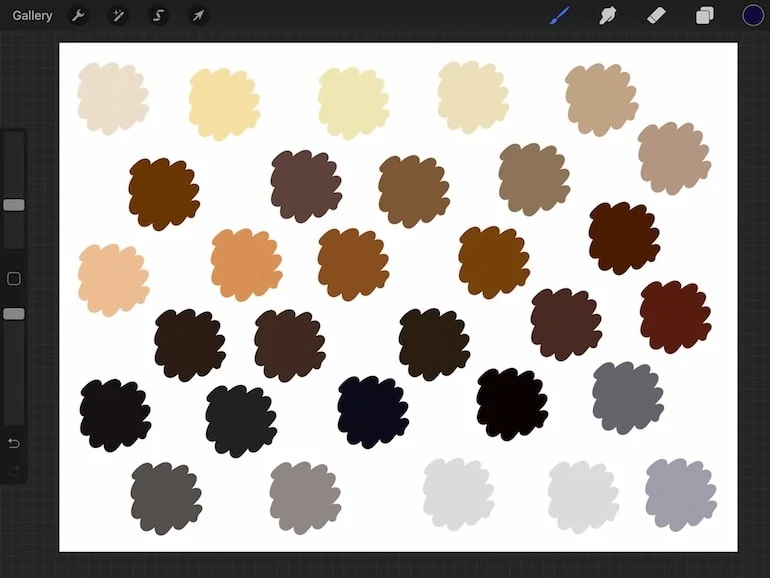770x578 pixels.
Task: Activate the Transform arrow tool
Action: 198,16
